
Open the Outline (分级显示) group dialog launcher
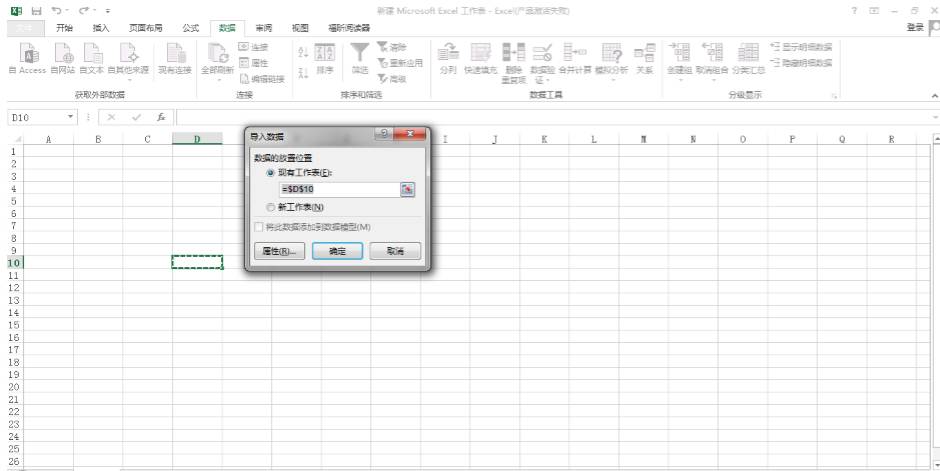pyautogui.click(x=834, y=96)
